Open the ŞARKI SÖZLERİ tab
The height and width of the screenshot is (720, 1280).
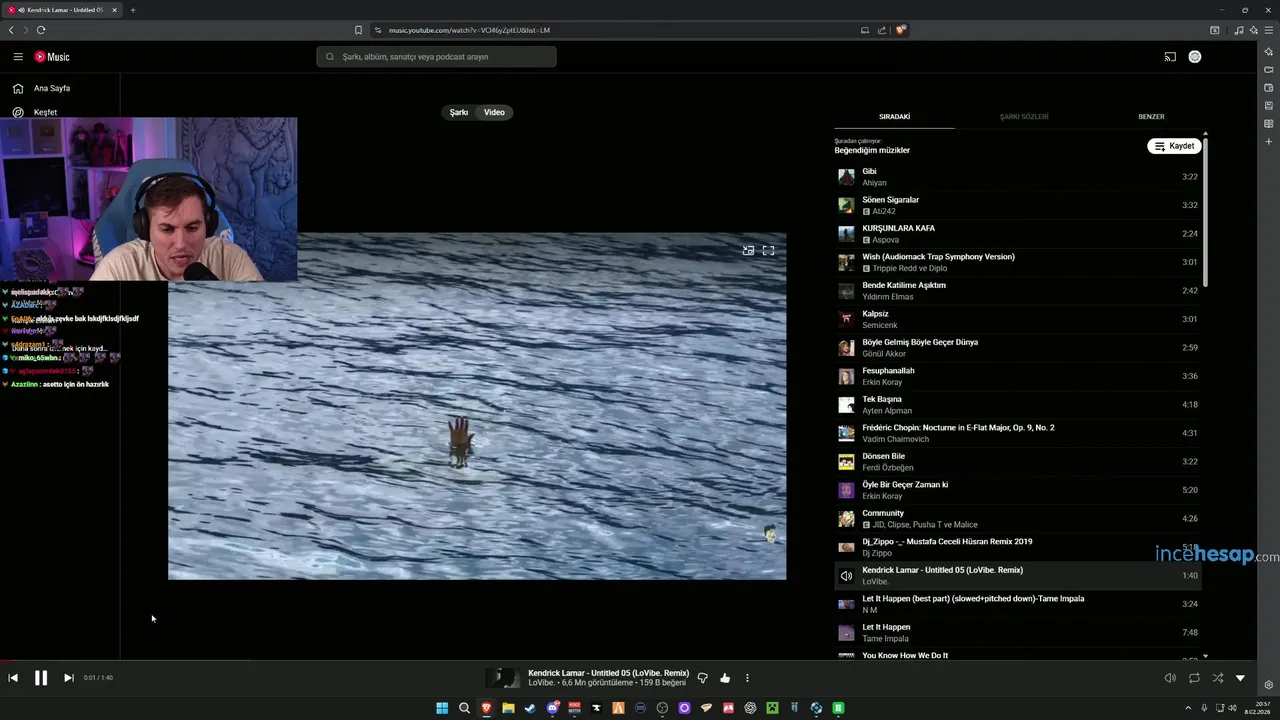[x=1024, y=116]
